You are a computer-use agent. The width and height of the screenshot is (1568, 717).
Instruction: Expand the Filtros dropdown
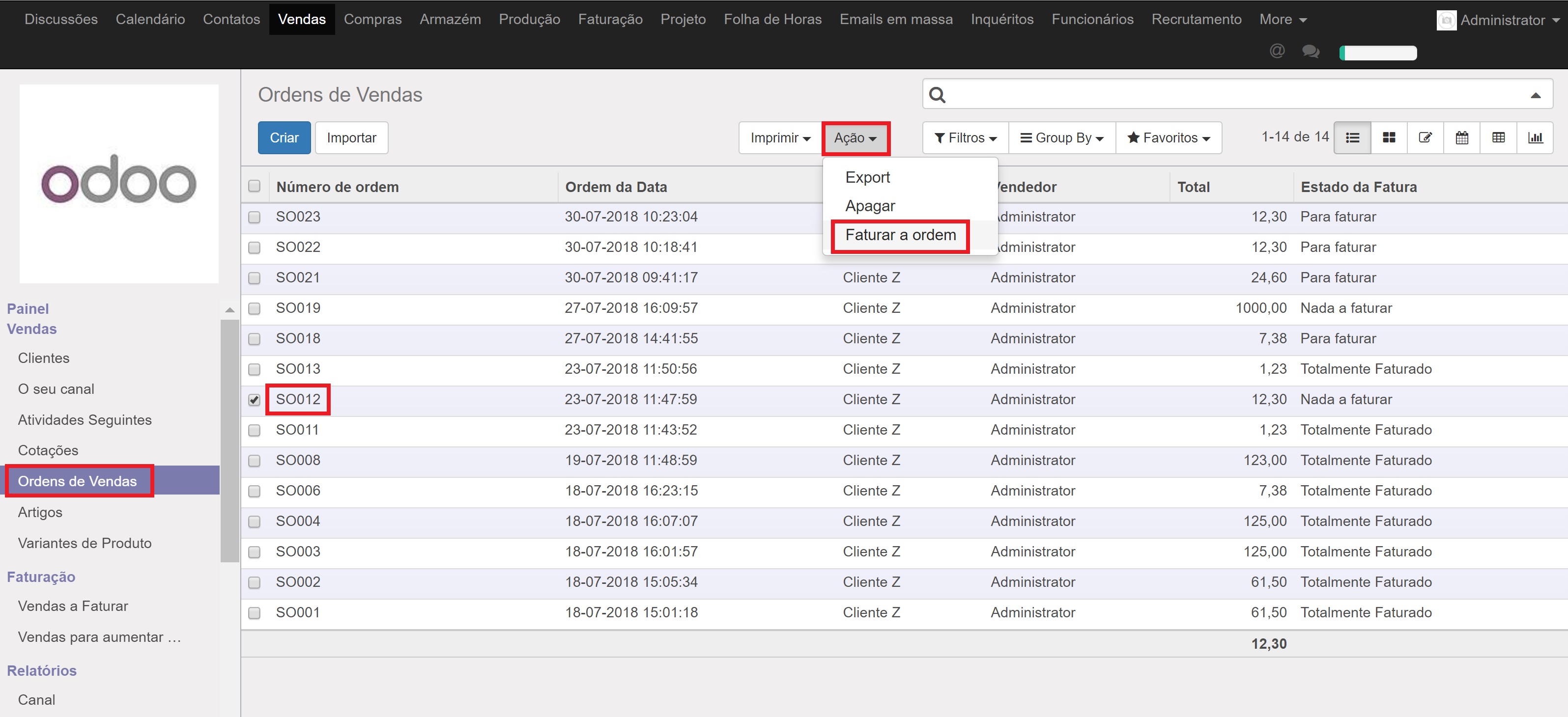[x=966, y=138]
